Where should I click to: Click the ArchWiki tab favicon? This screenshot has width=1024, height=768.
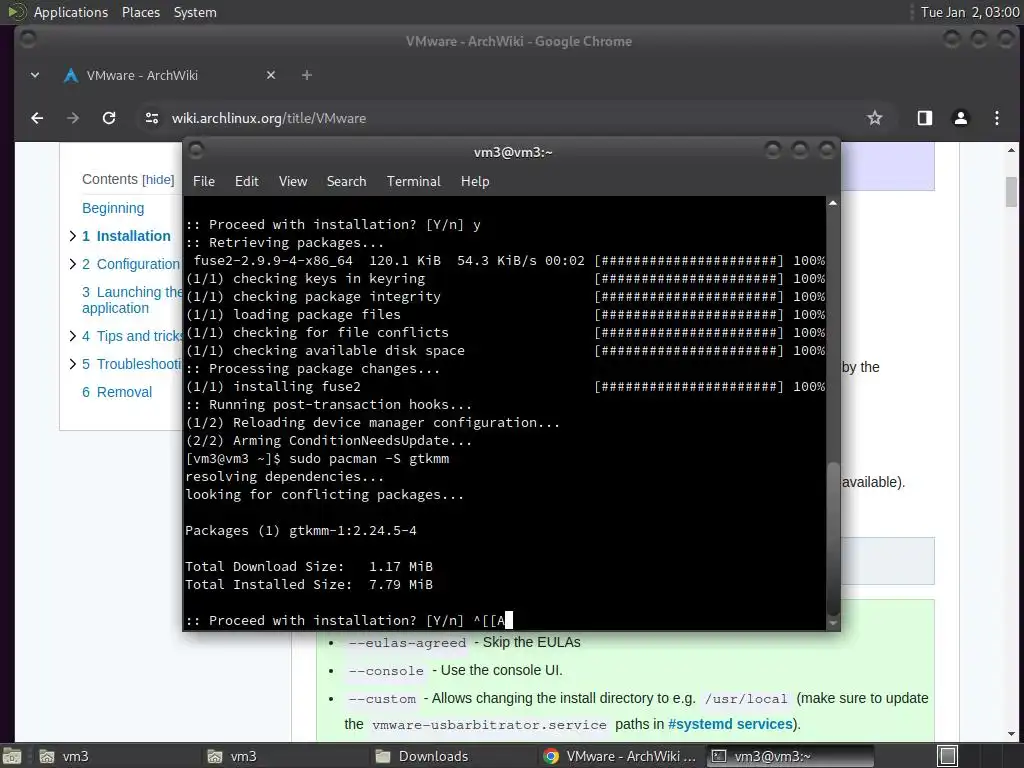pos(71,76)
